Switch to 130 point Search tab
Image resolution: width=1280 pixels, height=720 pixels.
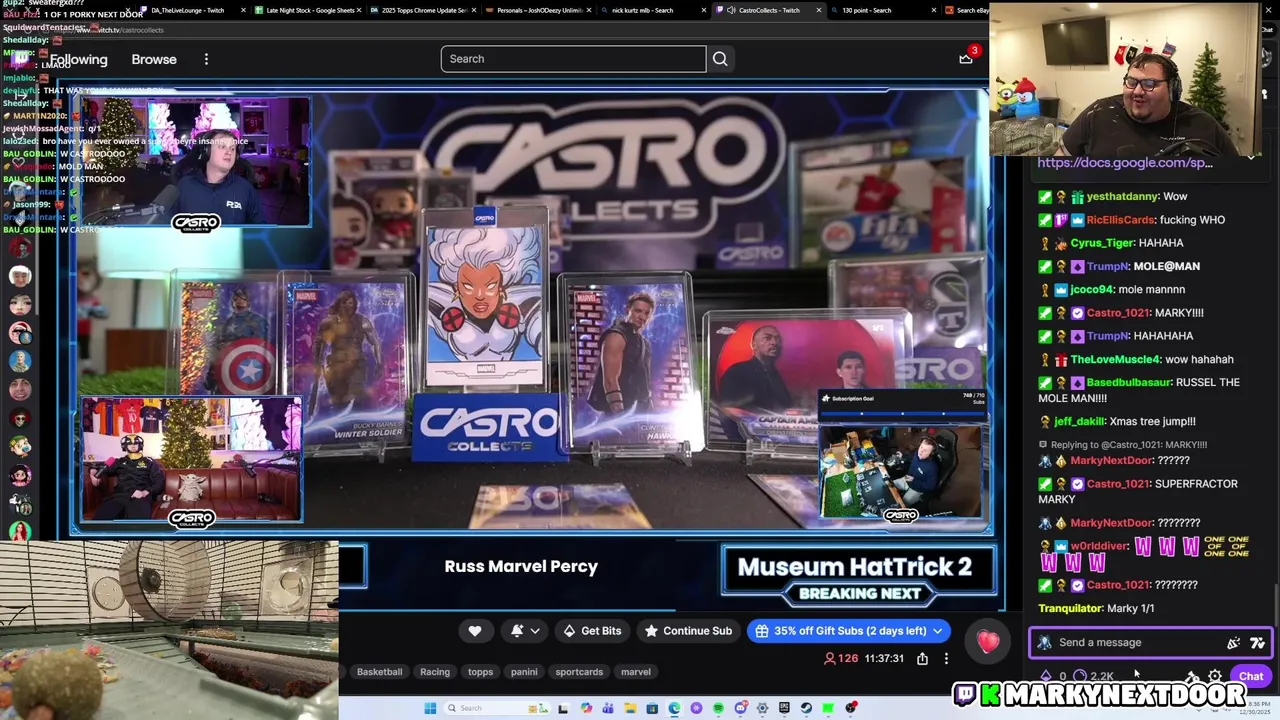(885, 10)
